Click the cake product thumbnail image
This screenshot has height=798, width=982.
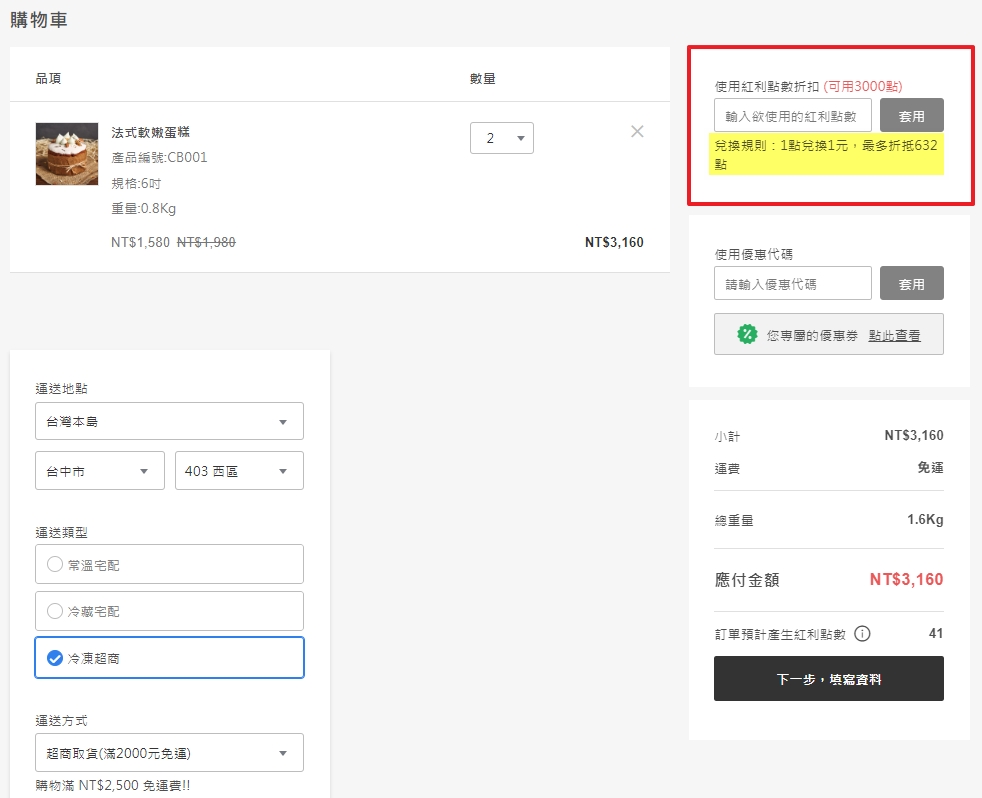click(66, 154)
